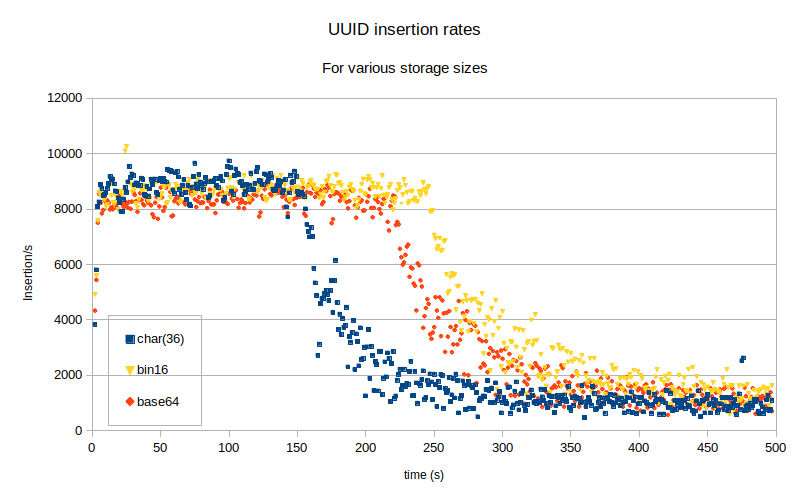This screenshot has width=809, height=502.
Task: Click the 6000 y-axis tick label
Action: tap(68, 265)
